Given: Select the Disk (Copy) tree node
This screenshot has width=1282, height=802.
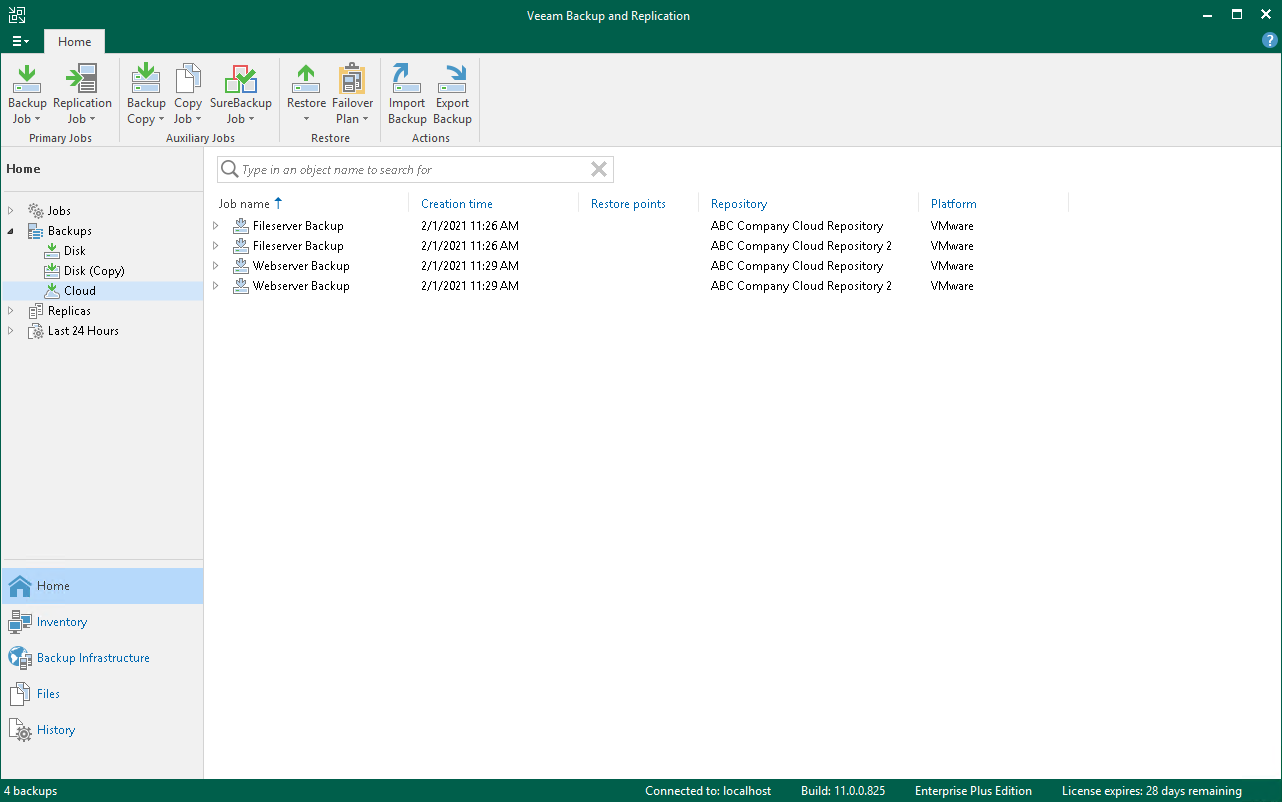Looking at the screenshot, I should point(94,271).
